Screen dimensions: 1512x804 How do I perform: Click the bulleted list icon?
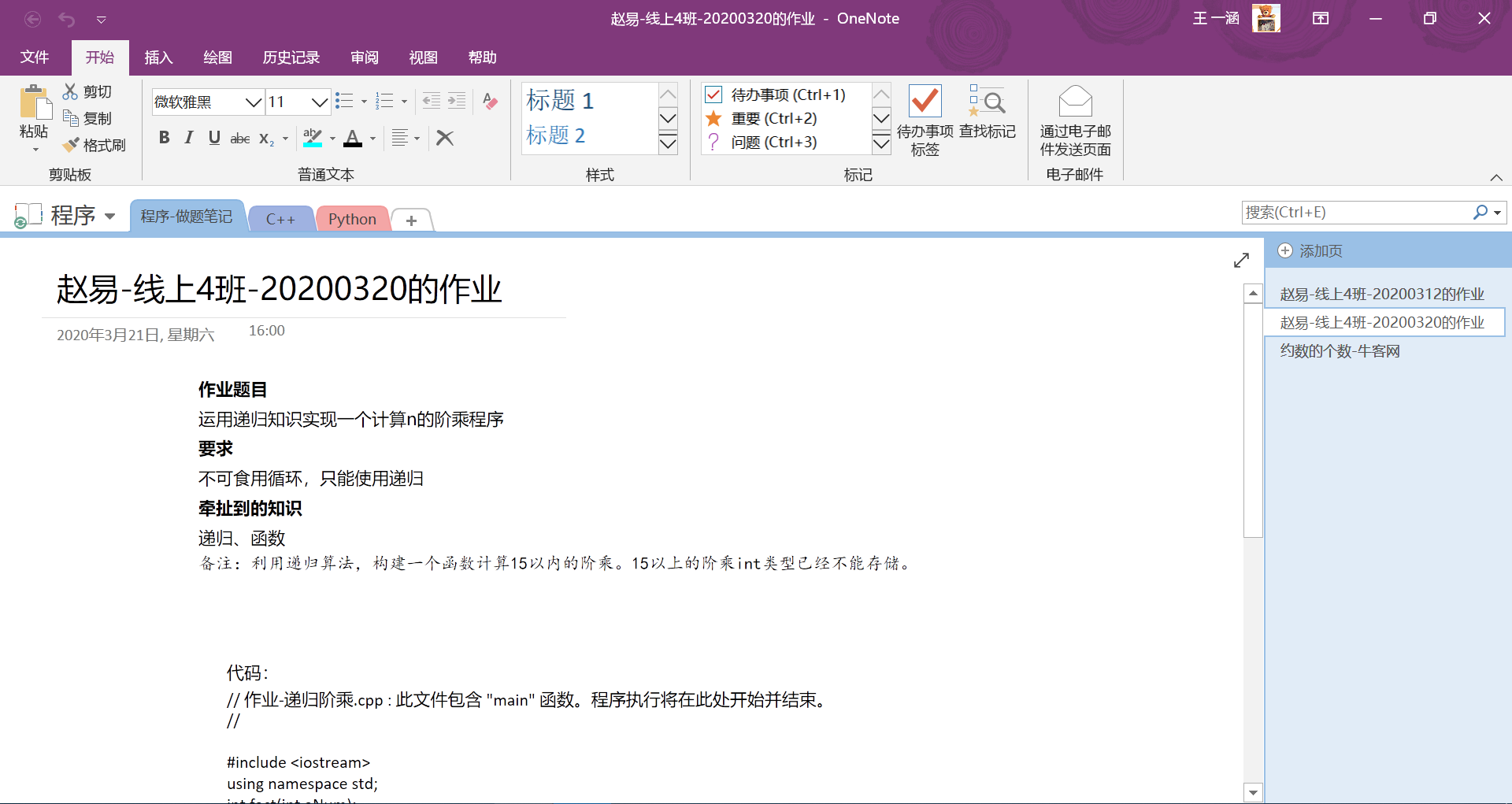[x=344, y=101]
